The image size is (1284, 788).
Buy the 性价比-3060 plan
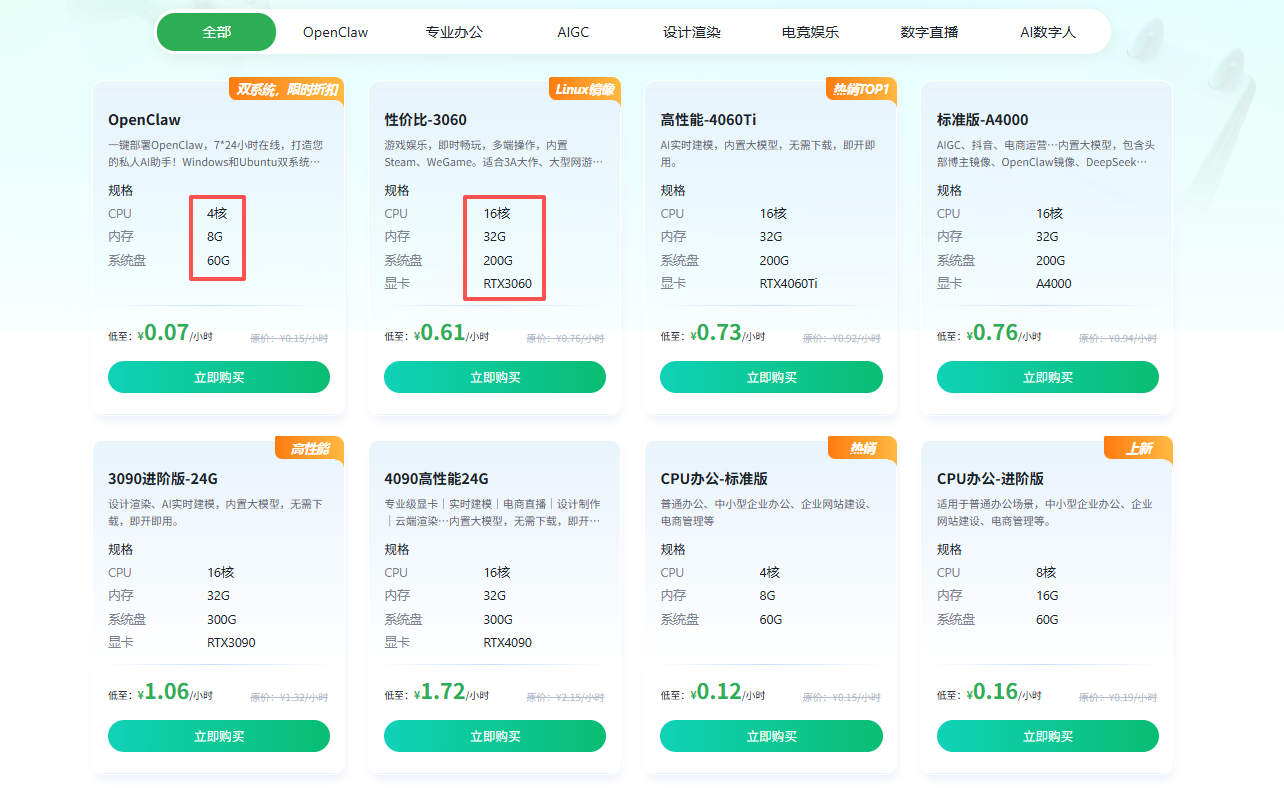pos(495,377)
